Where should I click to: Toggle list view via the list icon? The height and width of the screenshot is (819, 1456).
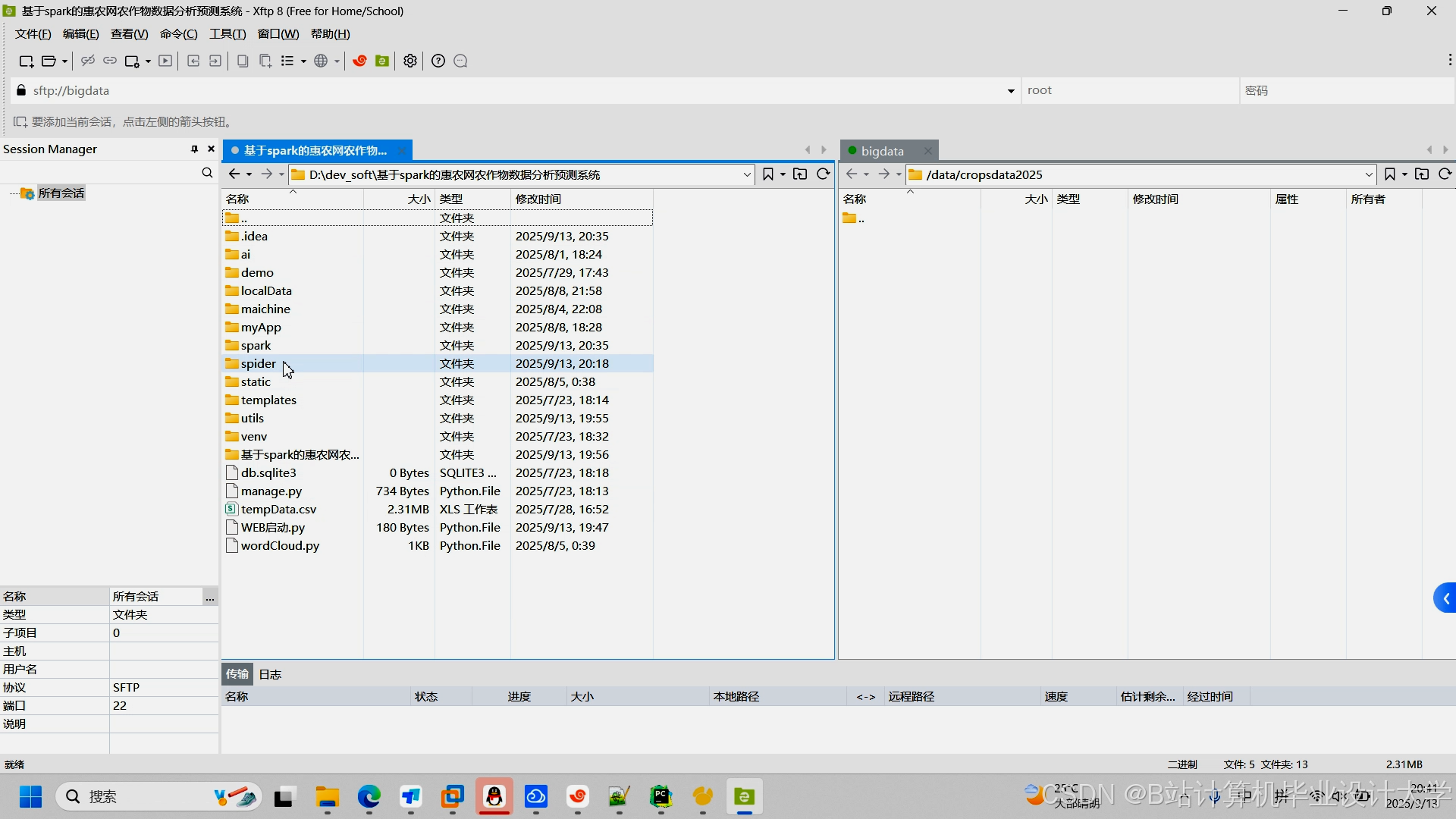tap(289, 61)
